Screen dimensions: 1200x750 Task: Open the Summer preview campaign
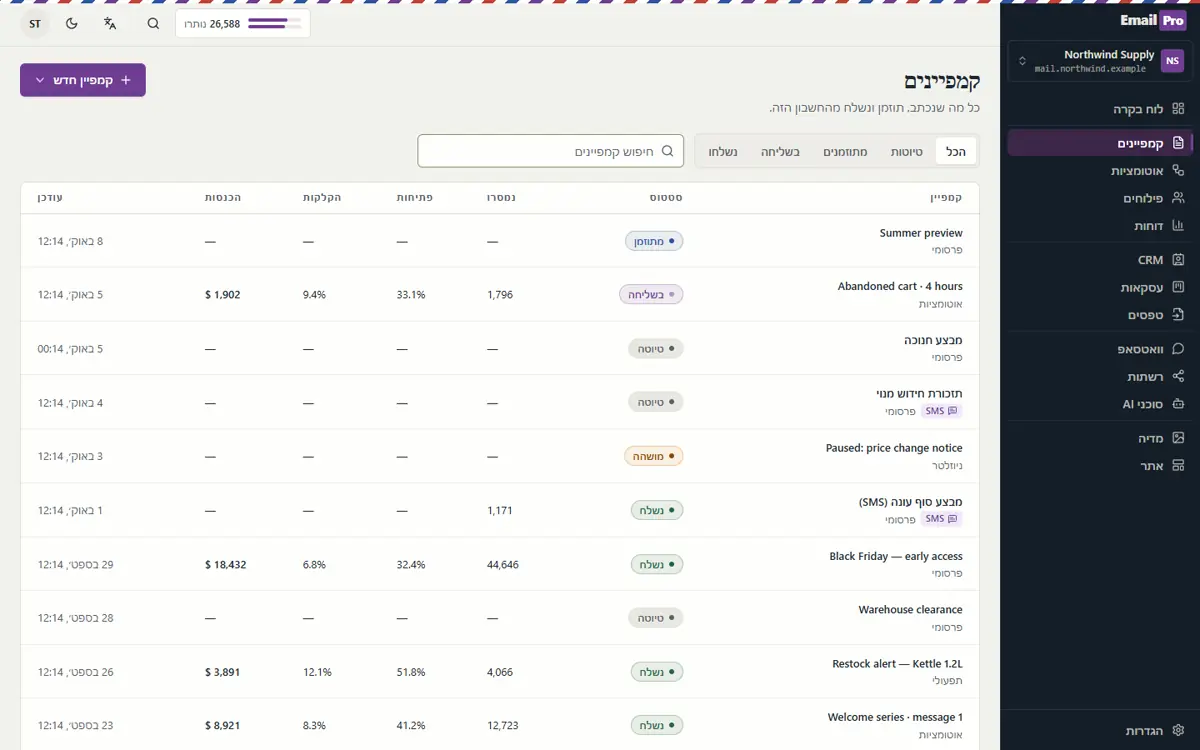[921, 233]
